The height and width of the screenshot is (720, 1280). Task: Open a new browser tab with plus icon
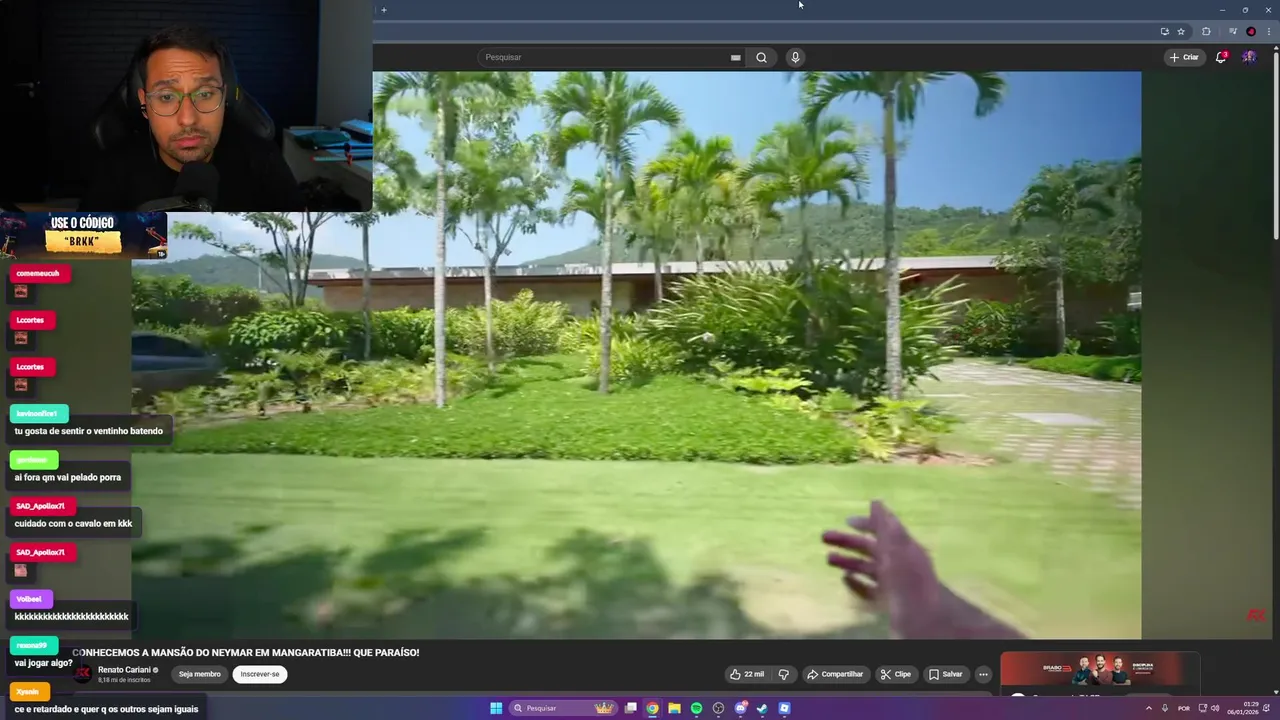384,10
